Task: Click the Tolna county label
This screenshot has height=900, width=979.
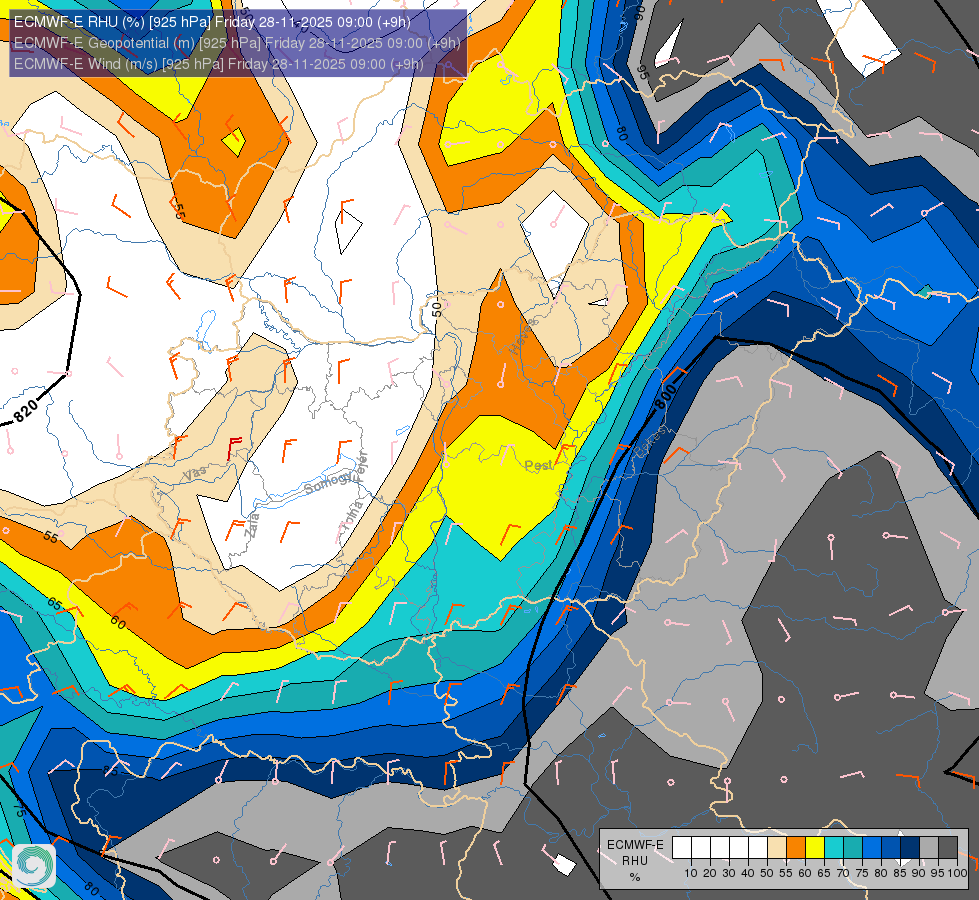Action: pyautogui.click(x=352, y=516)
